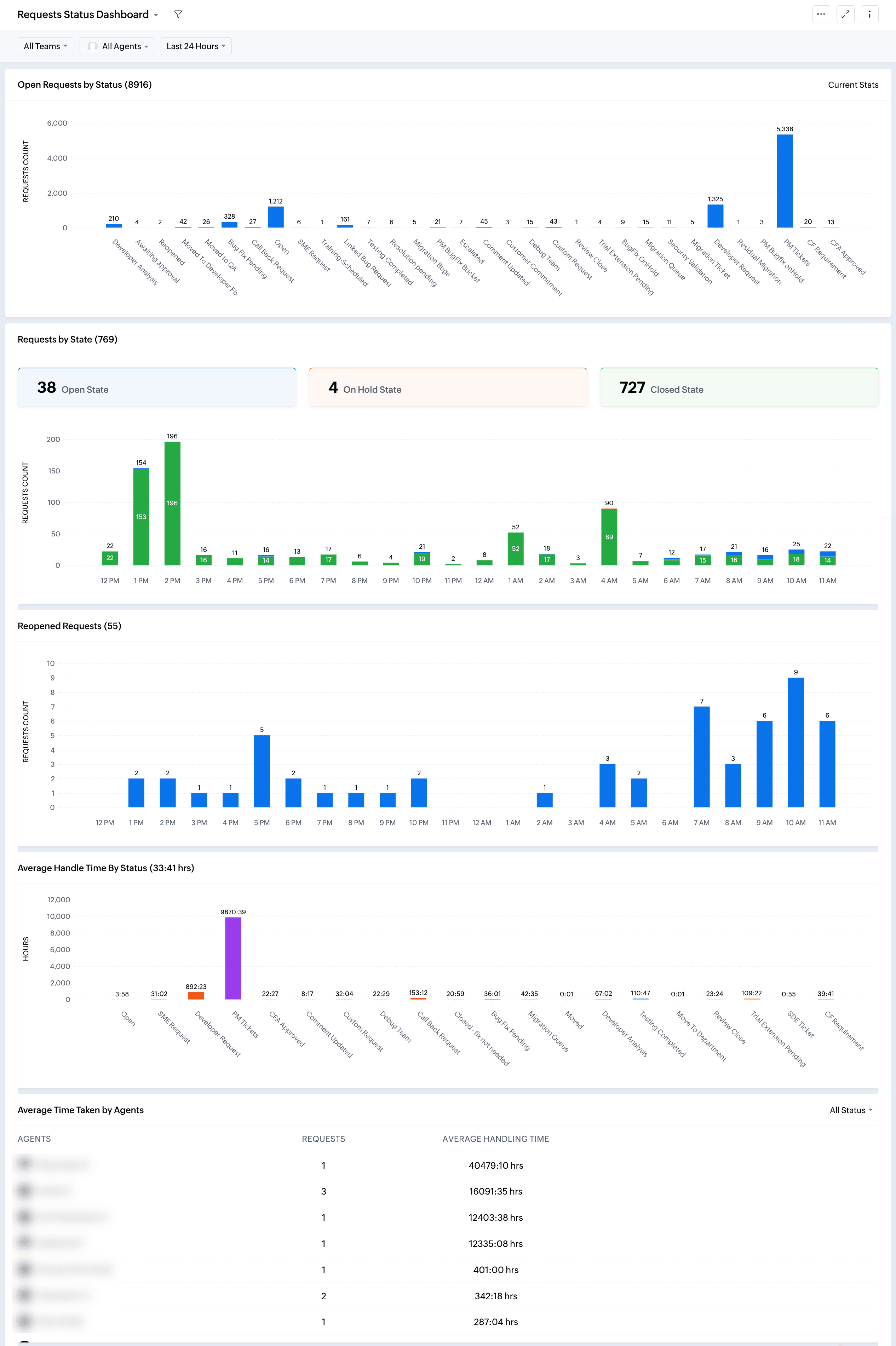Select the 38 Open State card

[156, 388]
